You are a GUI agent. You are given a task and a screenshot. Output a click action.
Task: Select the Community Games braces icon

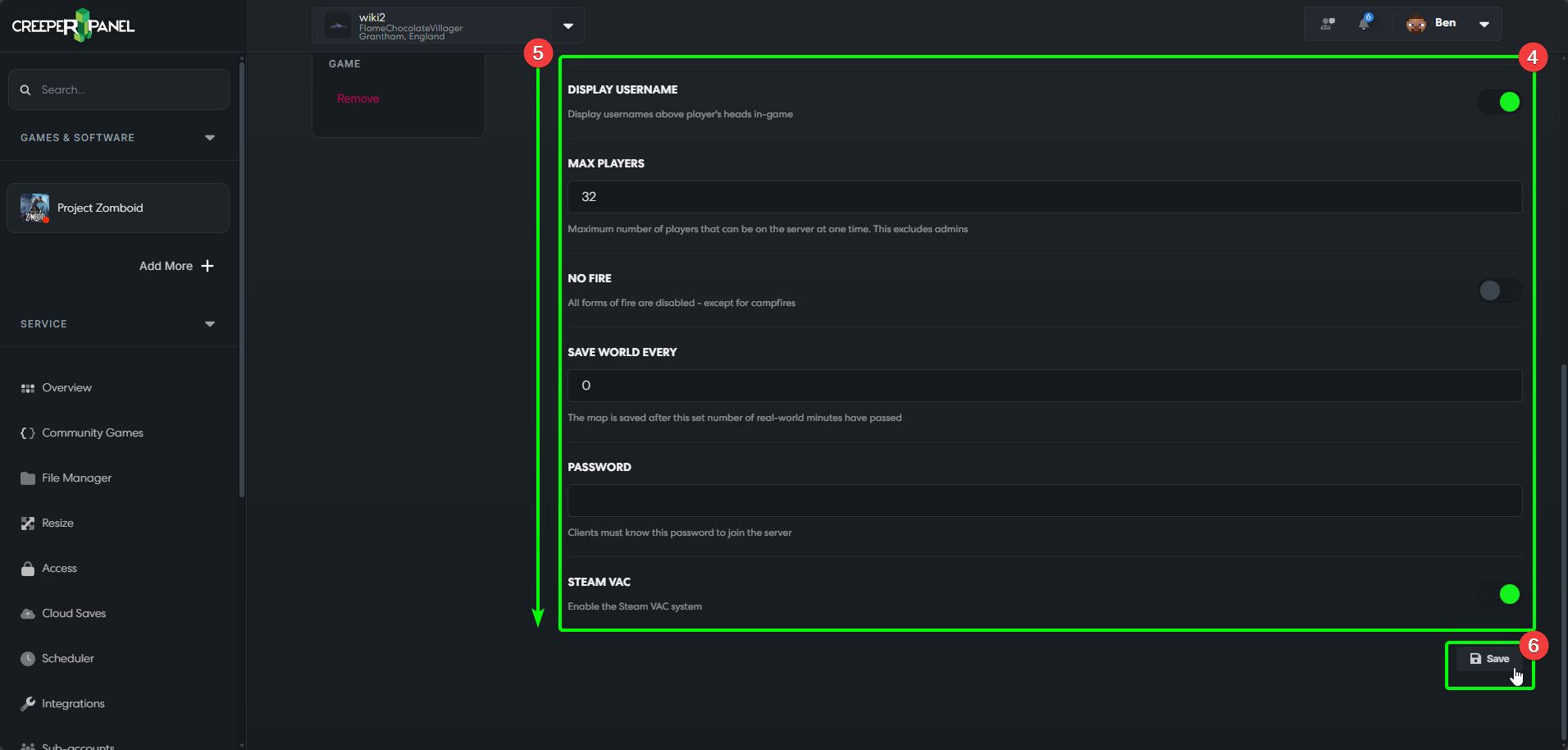pos(27,432)
